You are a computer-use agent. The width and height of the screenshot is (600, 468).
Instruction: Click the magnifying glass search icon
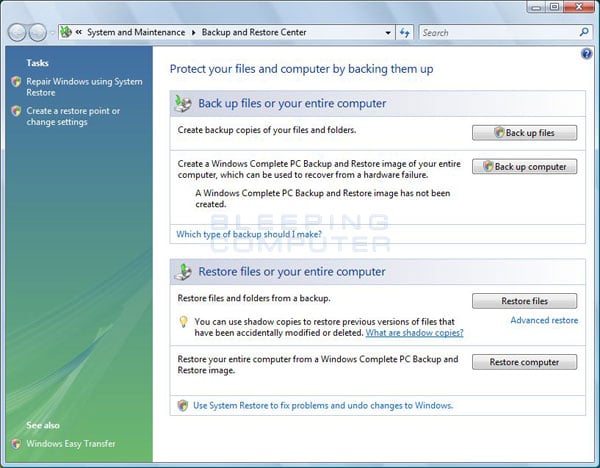(x=584, y=32)
